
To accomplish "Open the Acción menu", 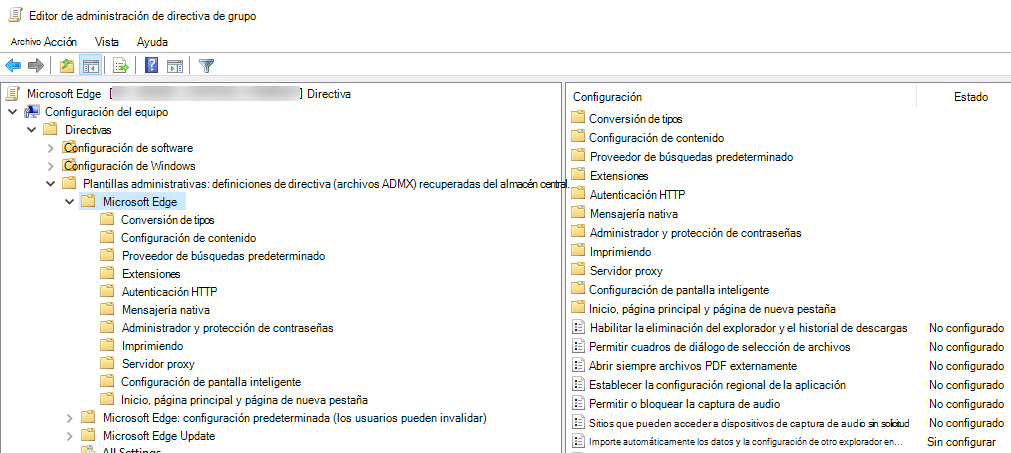I will (x=61, y=42).
